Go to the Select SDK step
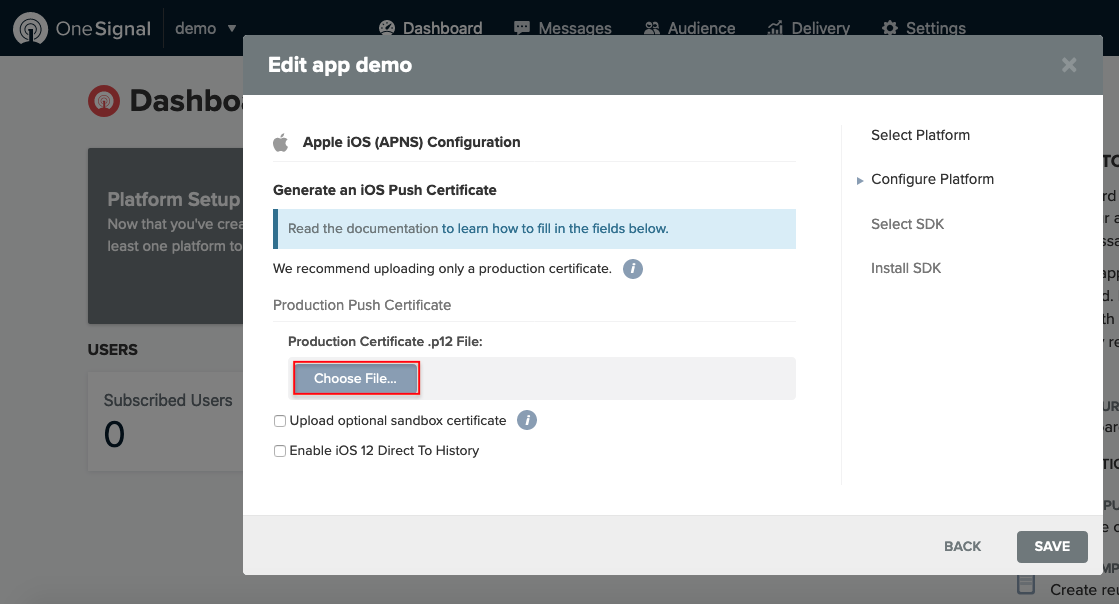Screen dimensions: 1119x604 (x=907, y=224)
